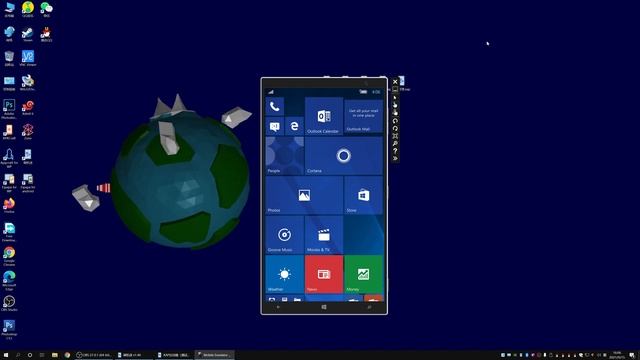Select single touch input in emulator toolbar
640x360 pixels.
click(395, 105)
